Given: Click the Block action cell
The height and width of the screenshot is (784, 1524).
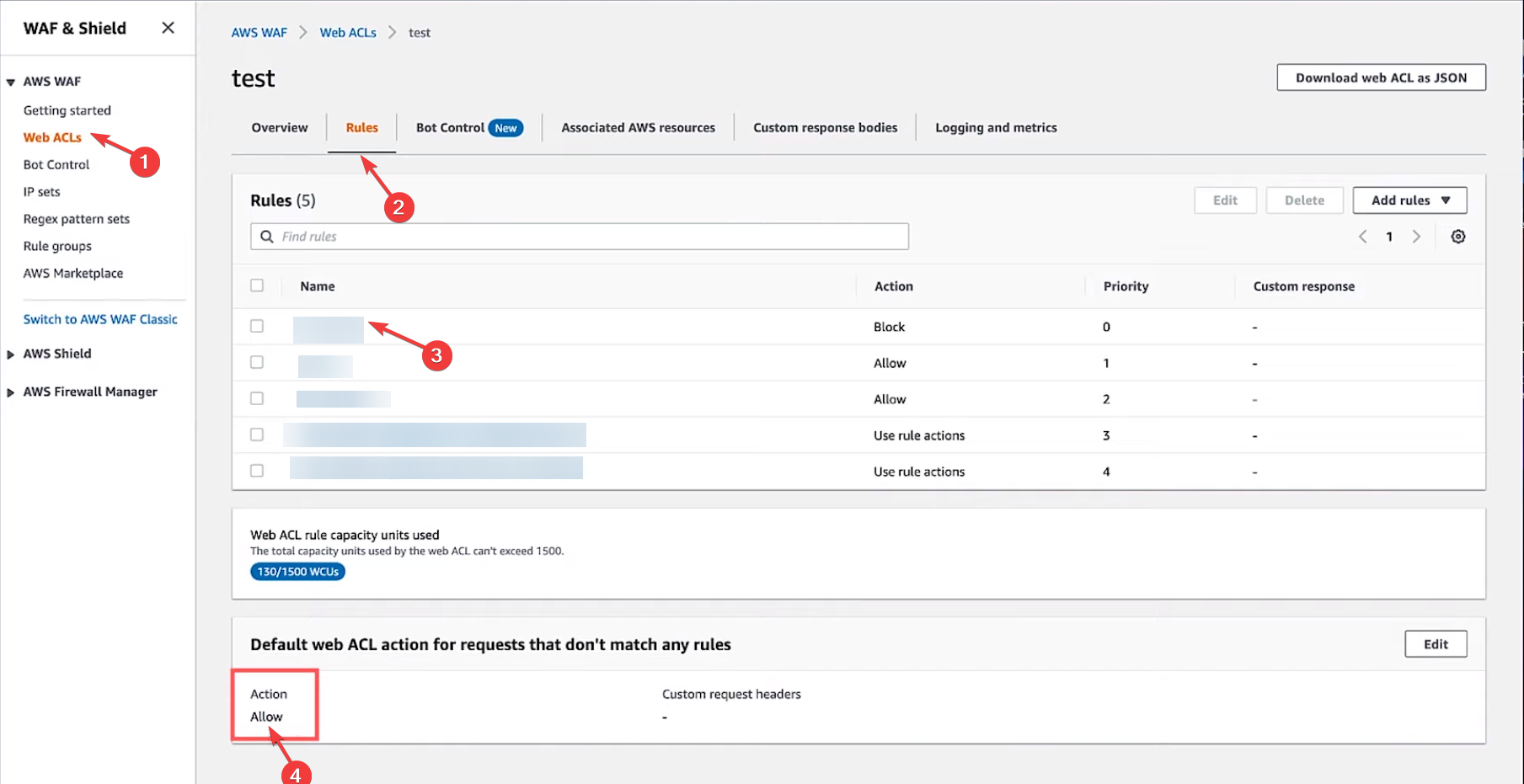Looking at the screenshot, I should coord(889,327).
